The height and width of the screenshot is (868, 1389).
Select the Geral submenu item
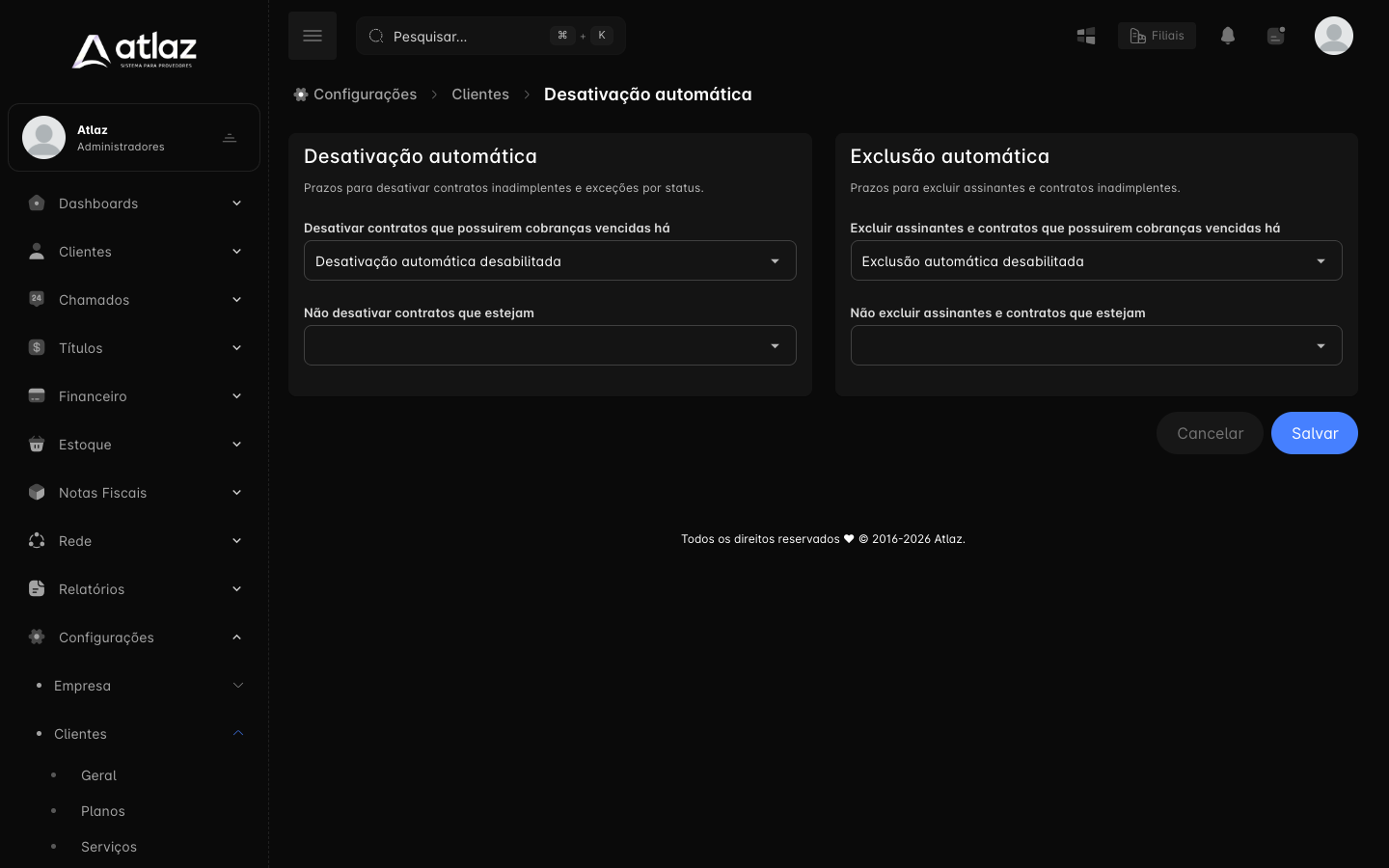(98, 775)
